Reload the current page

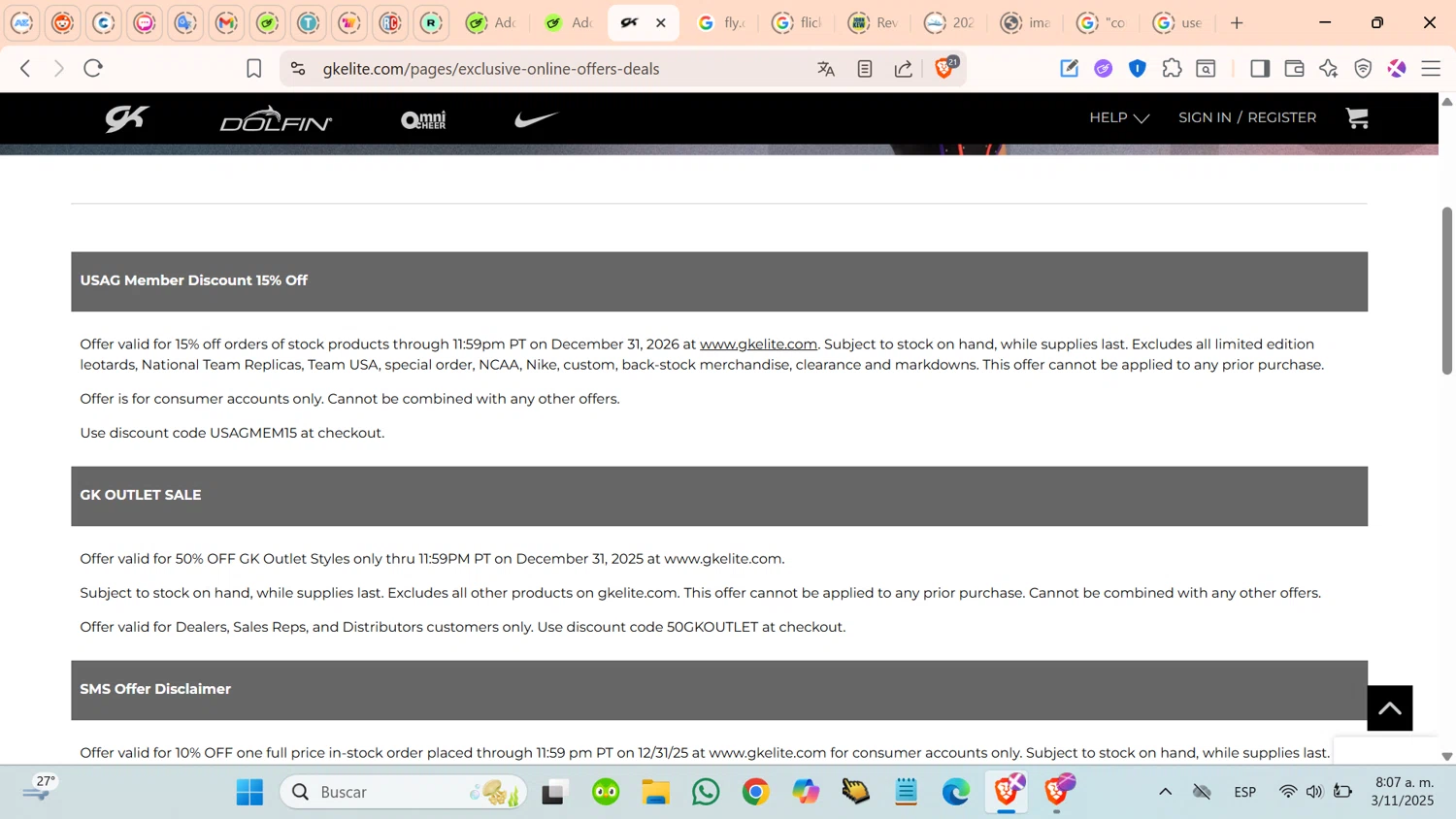pyautogui.click(x=93, y=68)
